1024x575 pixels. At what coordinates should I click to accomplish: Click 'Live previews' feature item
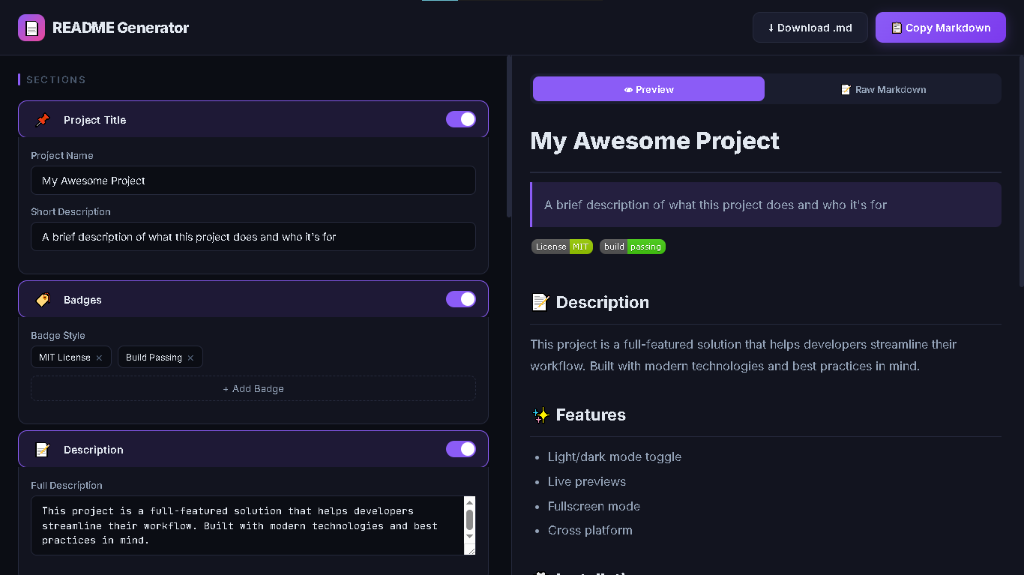(586, 482)
